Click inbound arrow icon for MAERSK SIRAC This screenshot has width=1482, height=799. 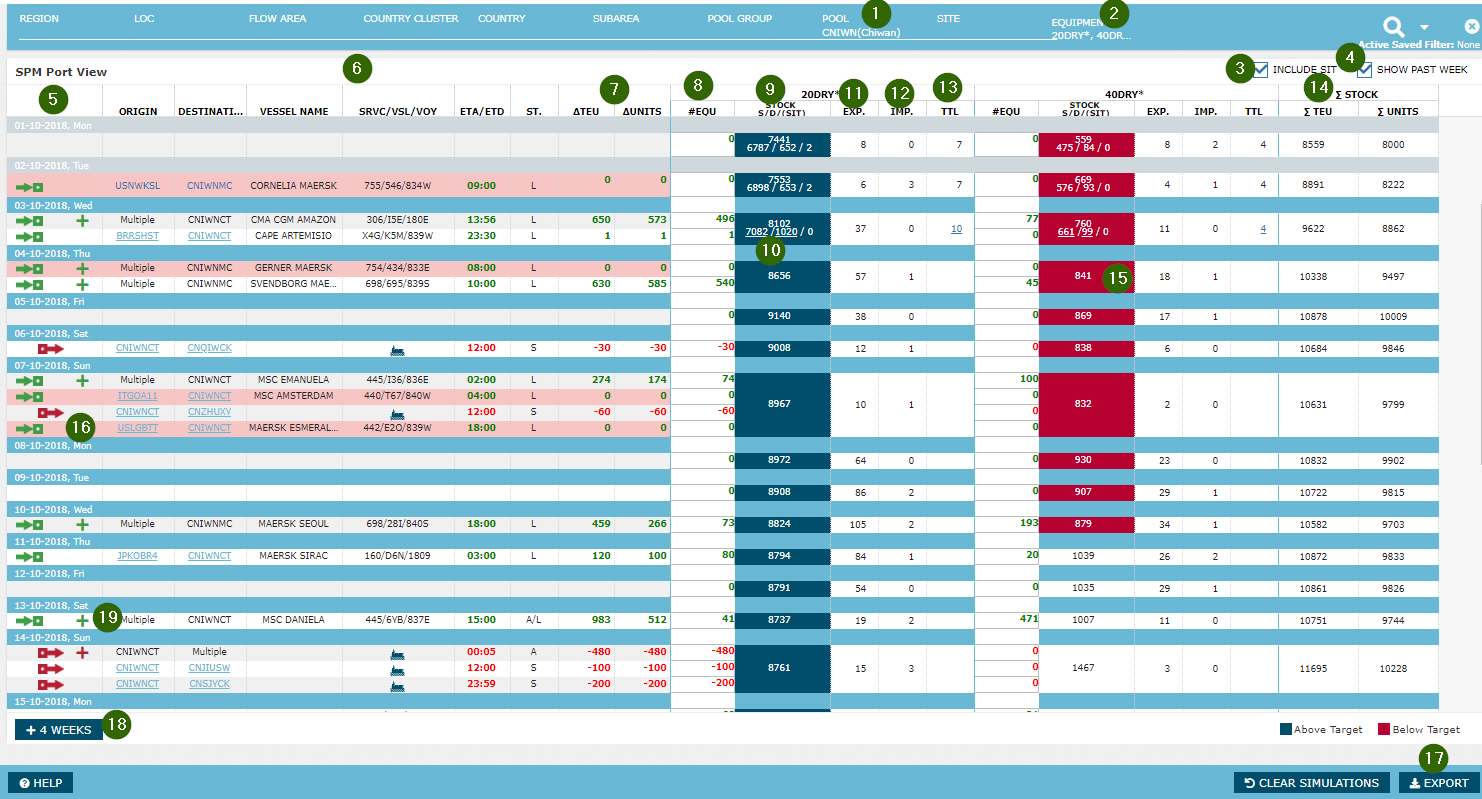pyautogui.click(x=30, y=556)
